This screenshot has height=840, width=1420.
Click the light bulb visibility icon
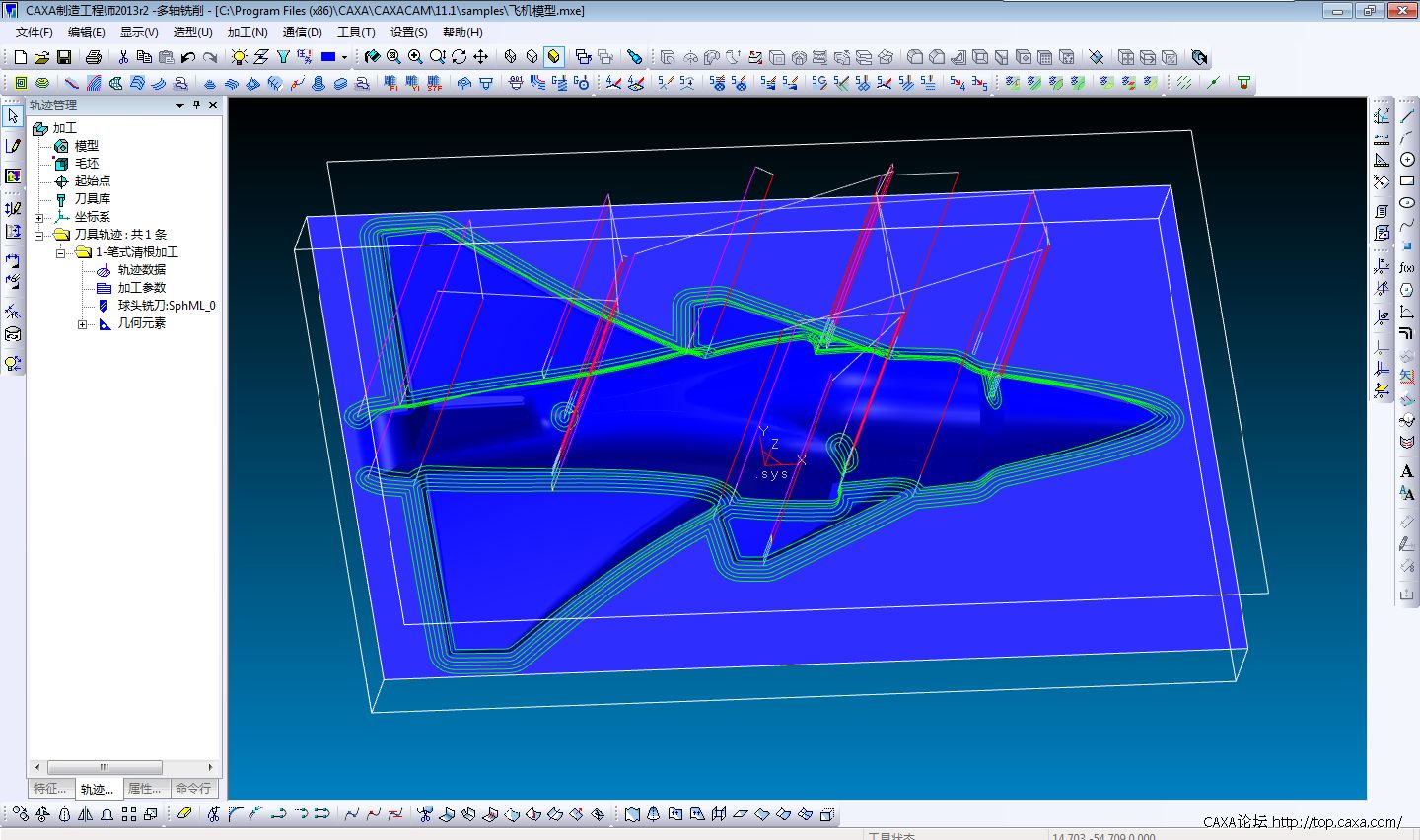coord(239,57)
